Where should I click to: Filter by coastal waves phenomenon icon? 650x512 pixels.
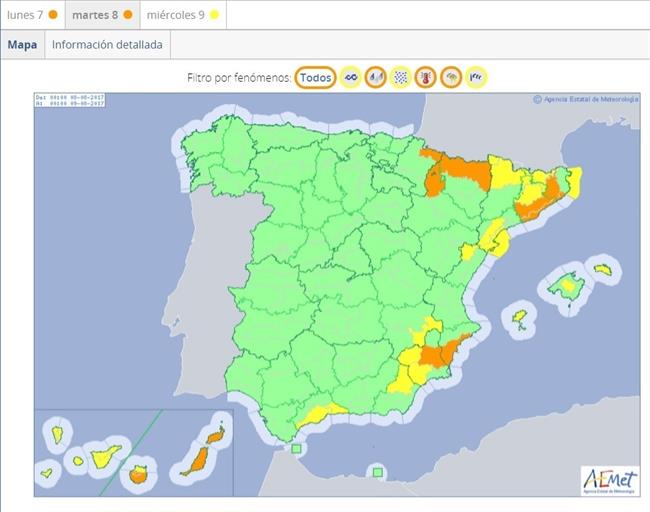click(351, 77)
